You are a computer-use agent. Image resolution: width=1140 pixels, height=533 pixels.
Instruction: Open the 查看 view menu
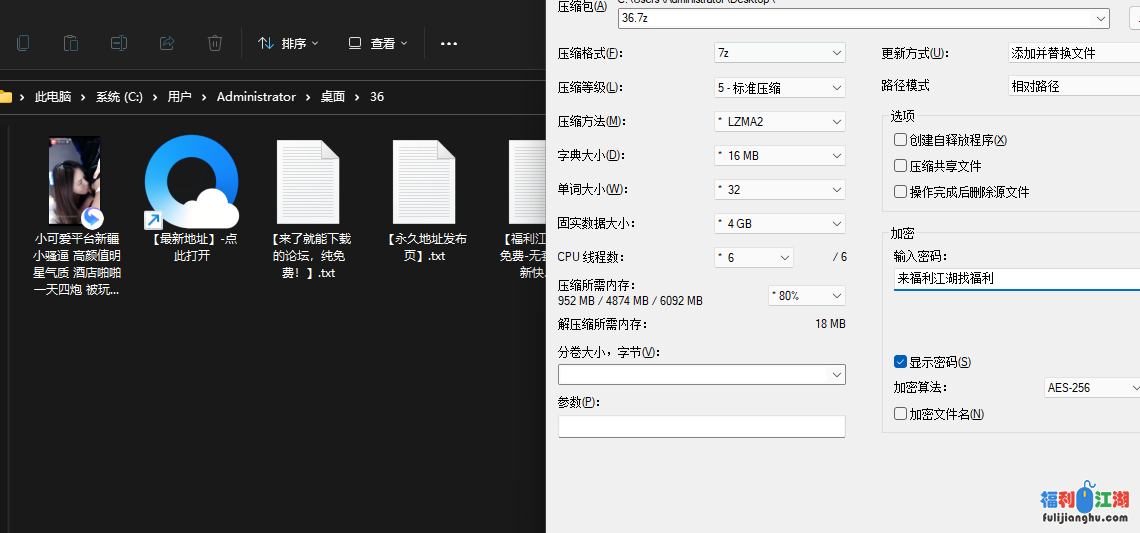pyautogui.click(x=378, y=44)
